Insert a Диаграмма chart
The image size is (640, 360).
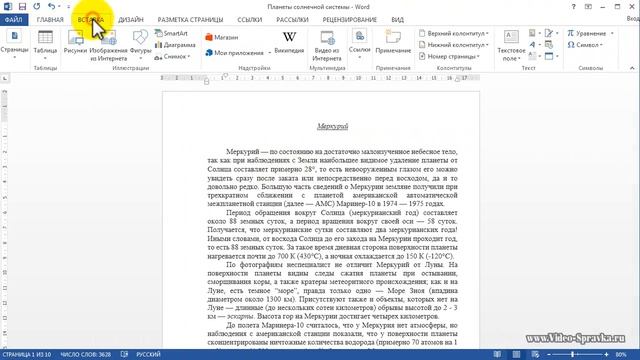click(175, 45)
